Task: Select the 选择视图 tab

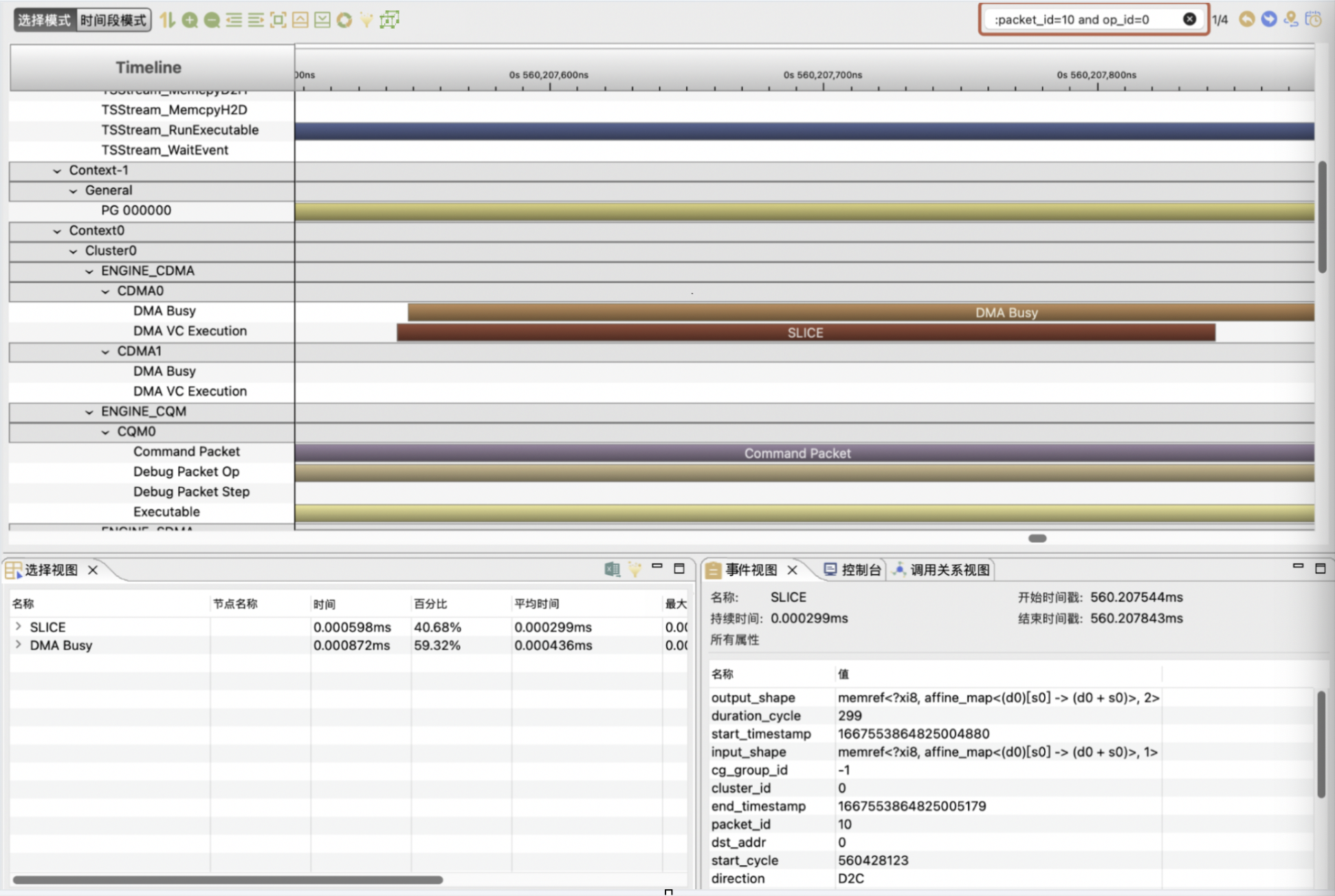Action: (x=51, y=570)
